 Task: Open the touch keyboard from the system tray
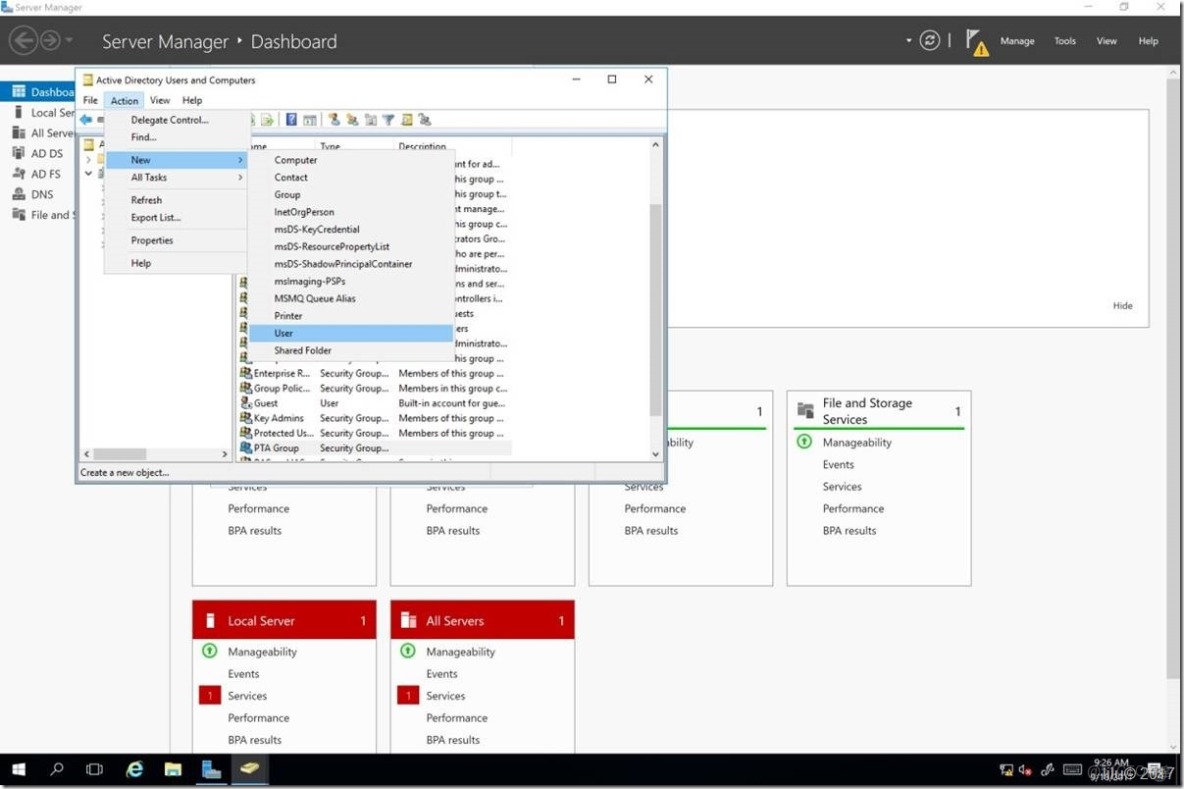pyautogui.click(x=1072, y=770)
